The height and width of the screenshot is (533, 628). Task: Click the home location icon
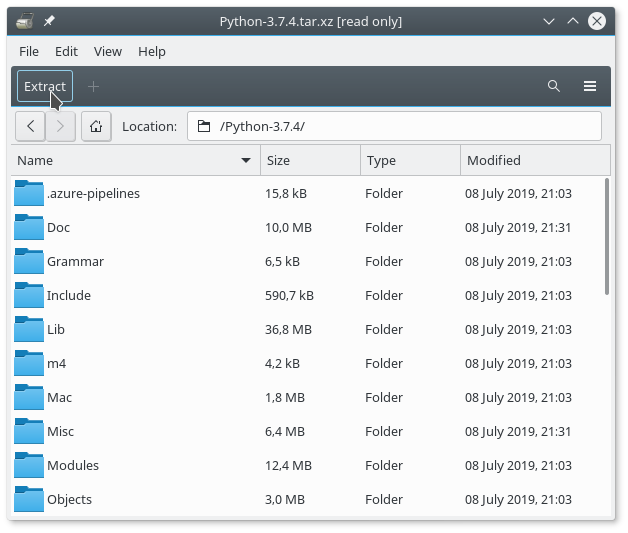point(96,126)
